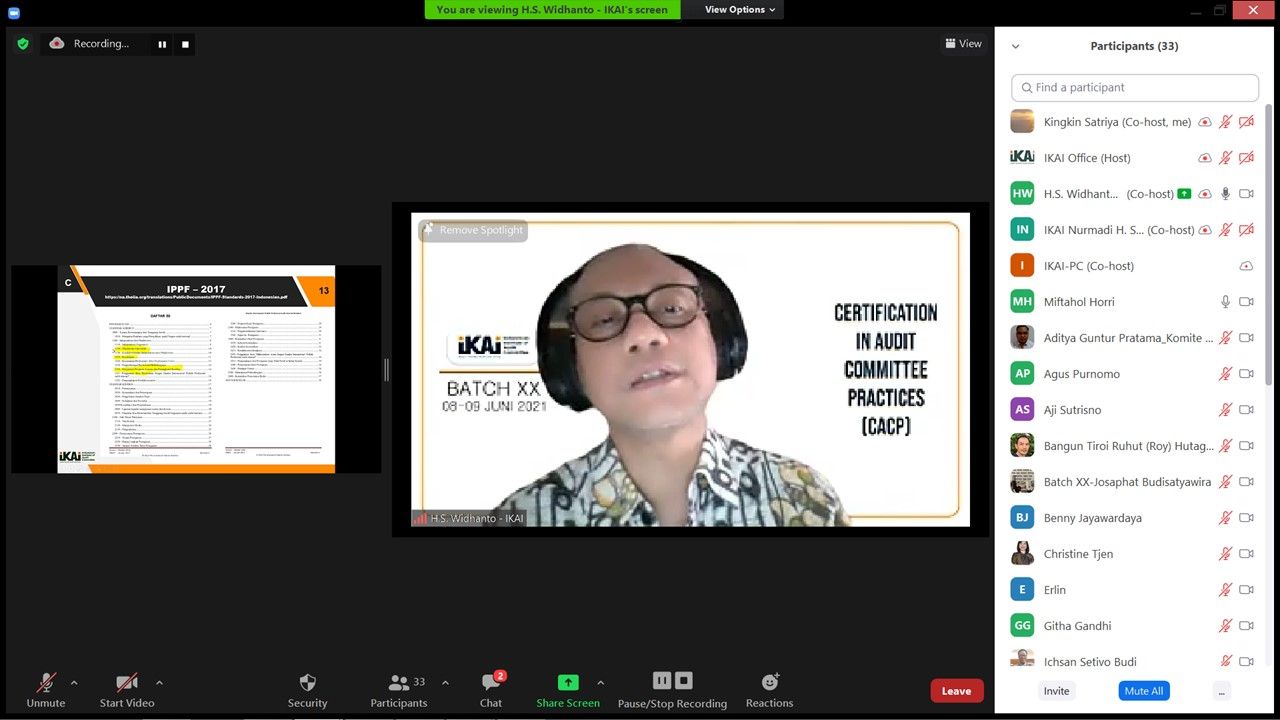Click H.S. Widhanto's camera icon
The image size is (1280, 720).
[x=1246, y=194]
